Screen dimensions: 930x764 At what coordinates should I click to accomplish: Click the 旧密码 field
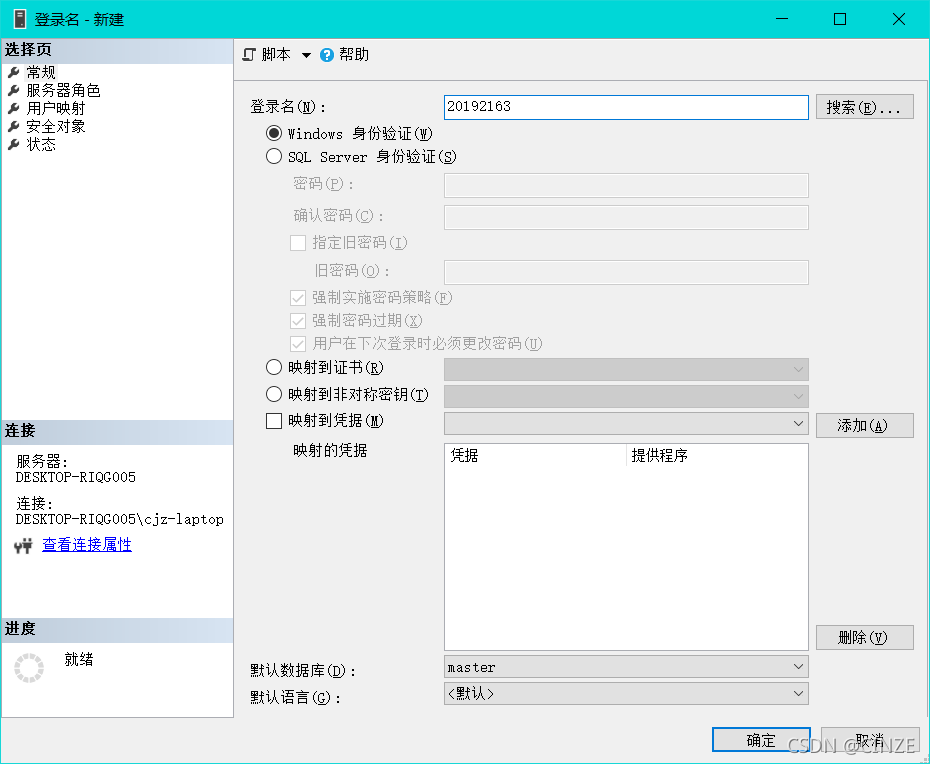[x=626, y=272]
